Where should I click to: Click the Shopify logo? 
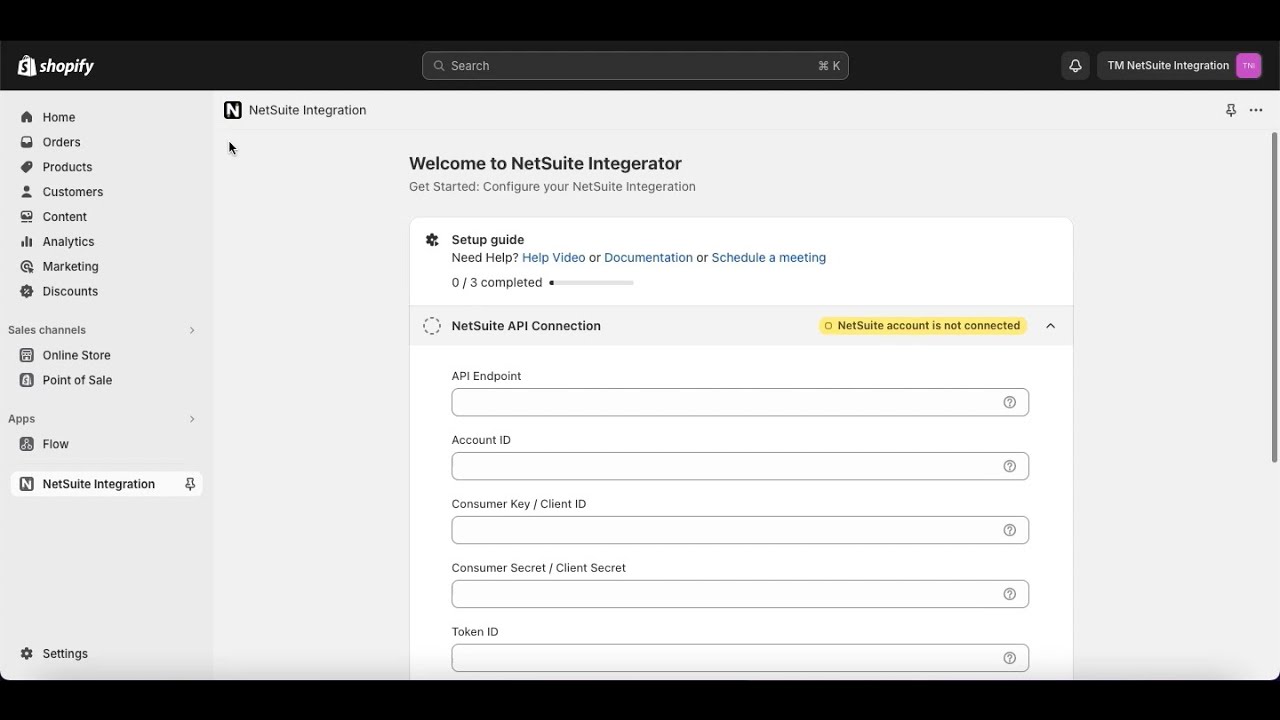[x=56, y=66]
